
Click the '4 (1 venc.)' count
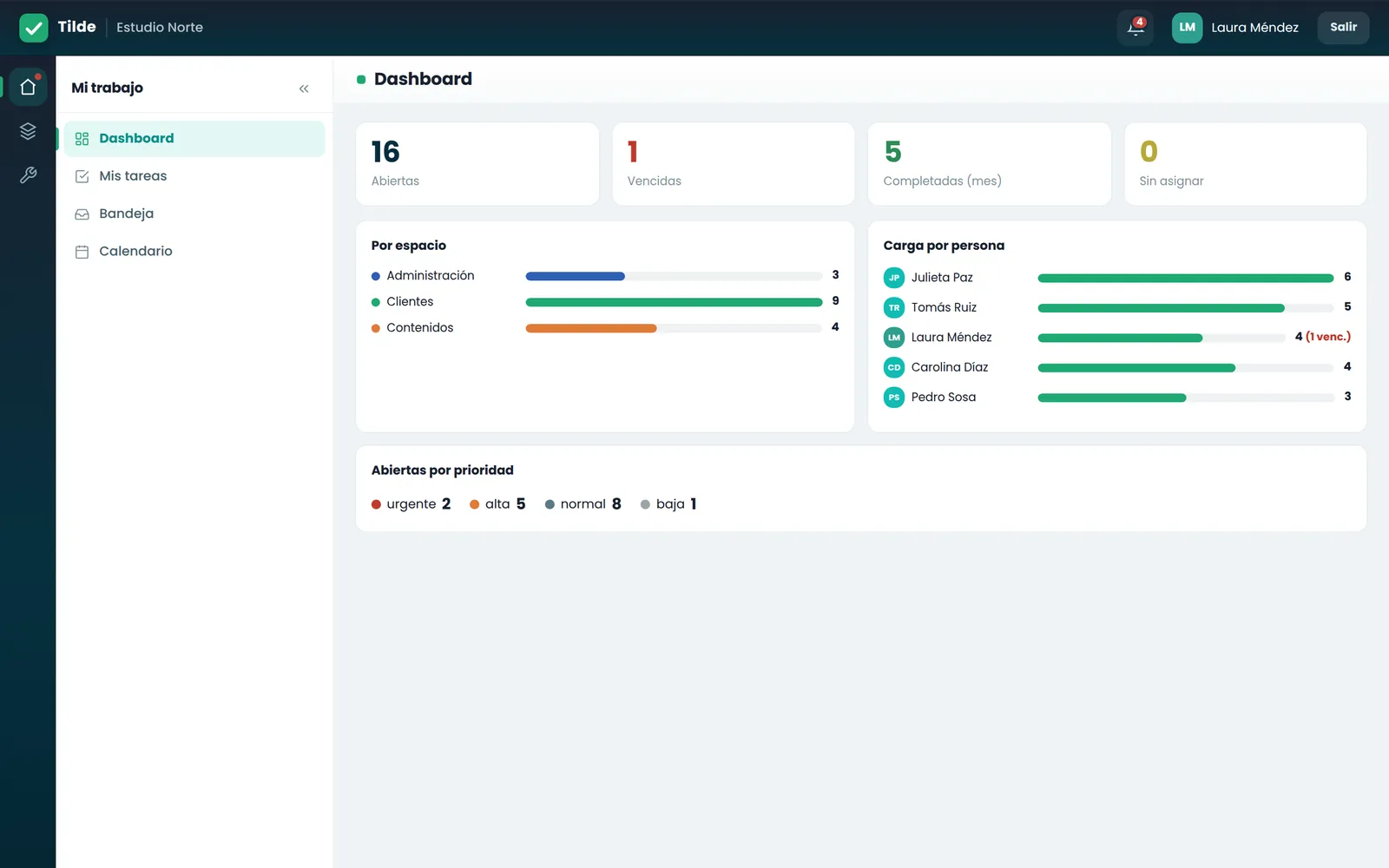[x=1323, y=337]
